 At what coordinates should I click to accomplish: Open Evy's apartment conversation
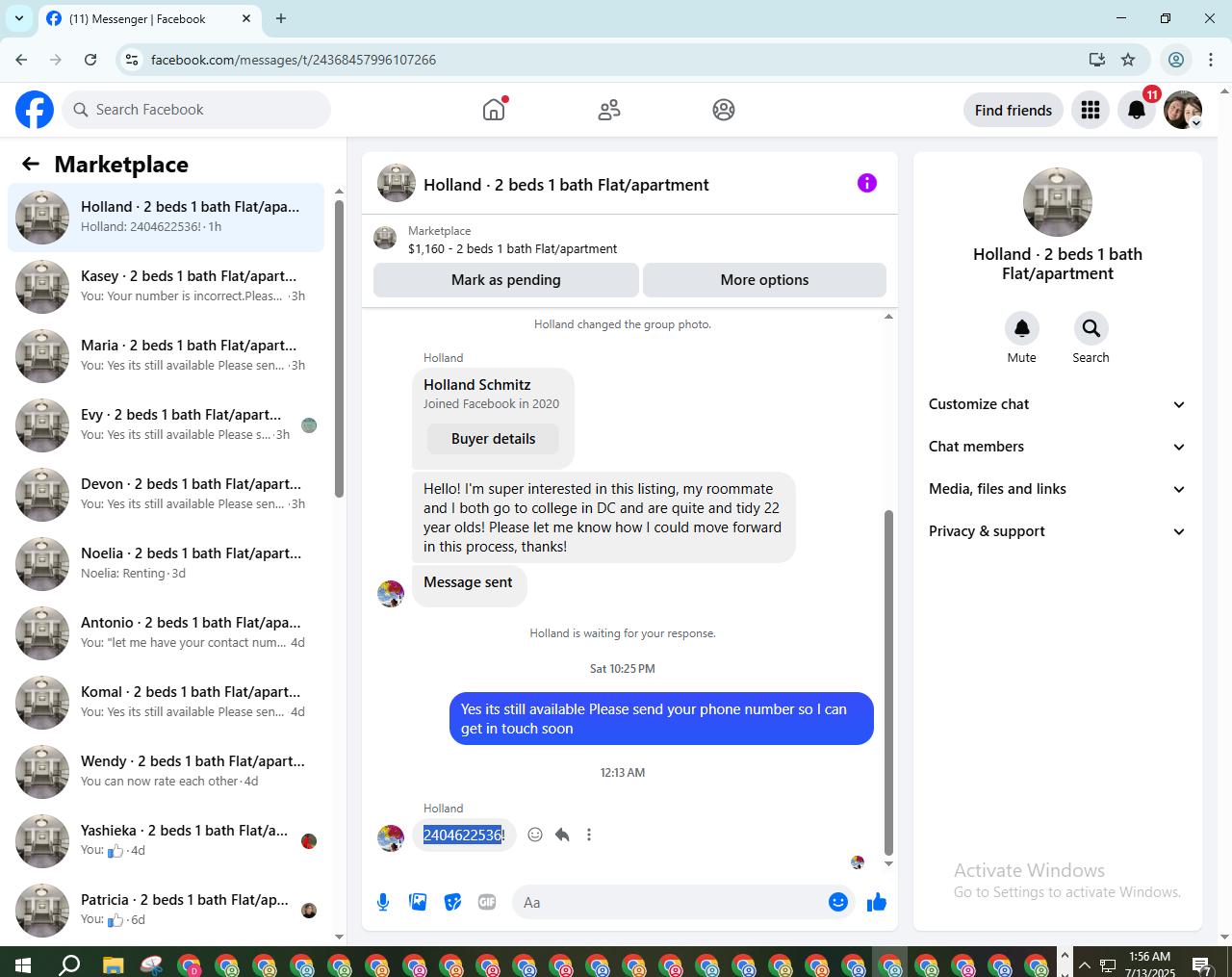[x=167, y=425]
